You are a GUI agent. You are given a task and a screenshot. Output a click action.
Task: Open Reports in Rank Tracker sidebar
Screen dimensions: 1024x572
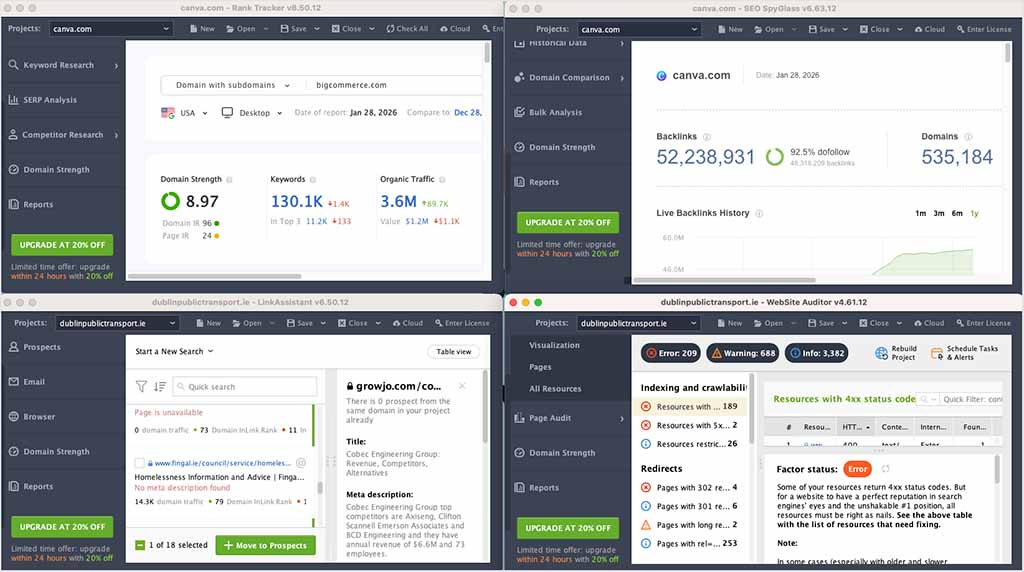coord(31,204)
